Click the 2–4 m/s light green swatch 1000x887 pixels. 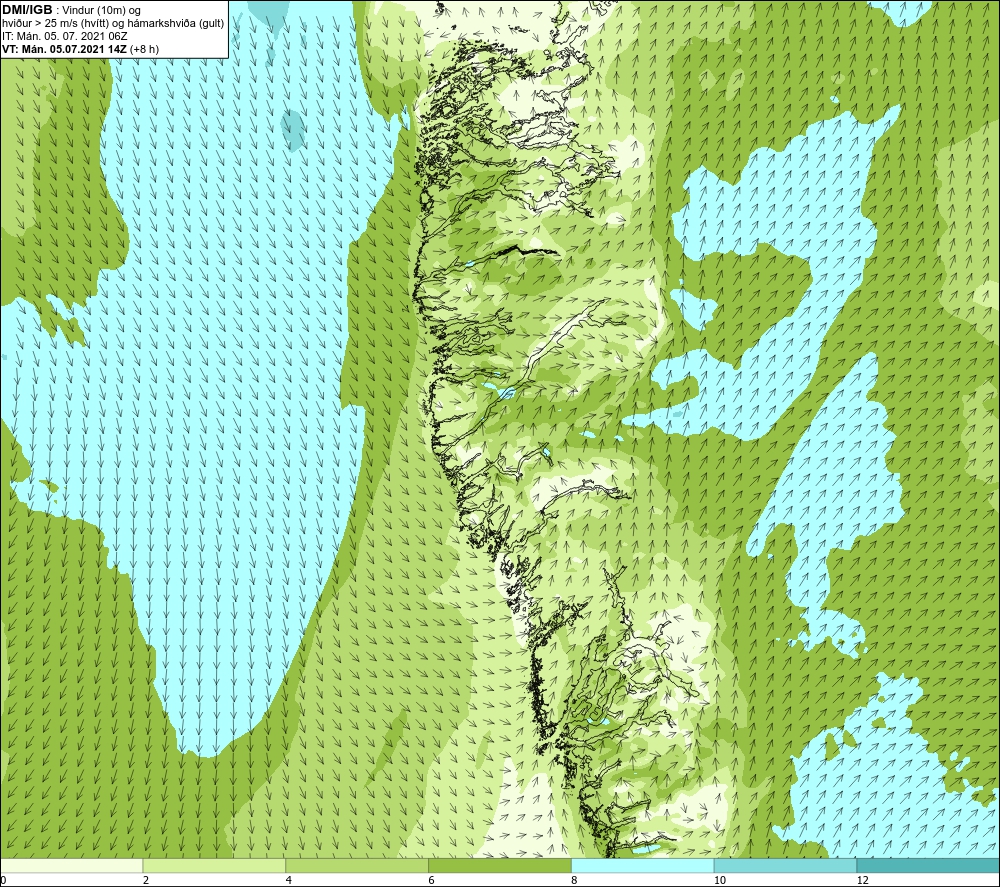click(x=214, y=865)
